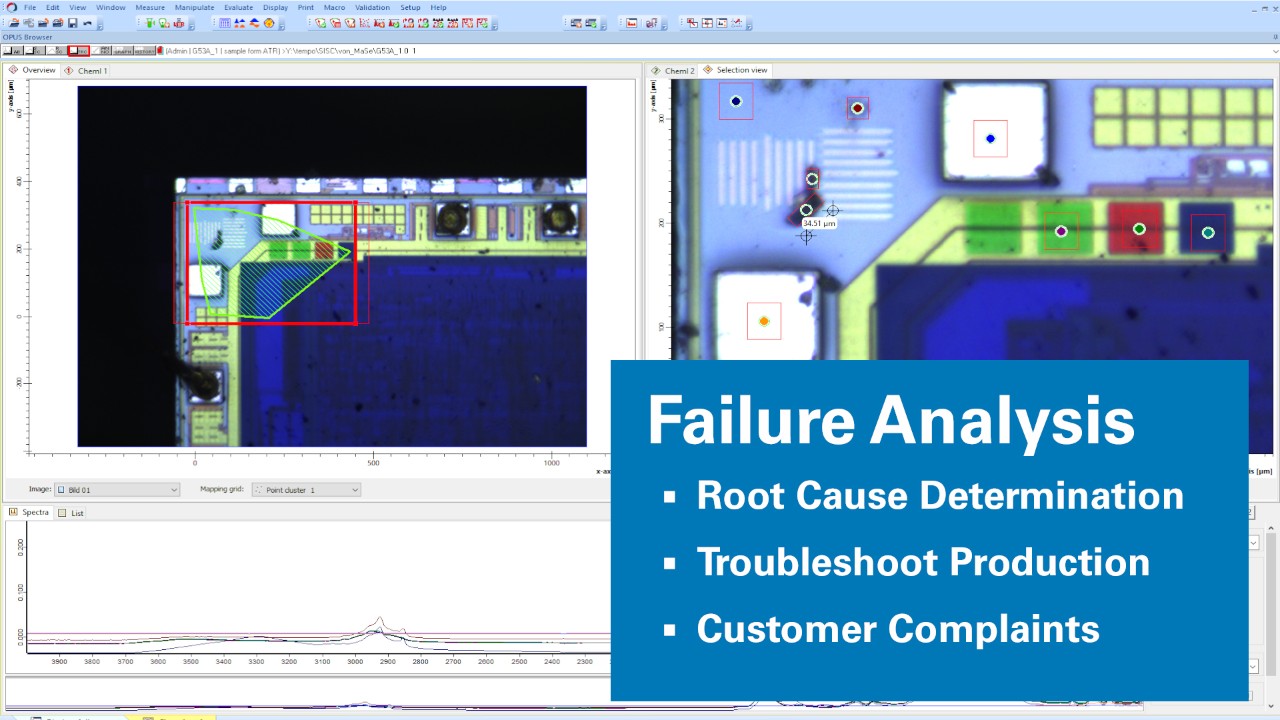Image resolution: width=1280 pixels, height=720 pixels.
Task: Select the teal measurement point on dark blue pad
Action: (1208, 232)
